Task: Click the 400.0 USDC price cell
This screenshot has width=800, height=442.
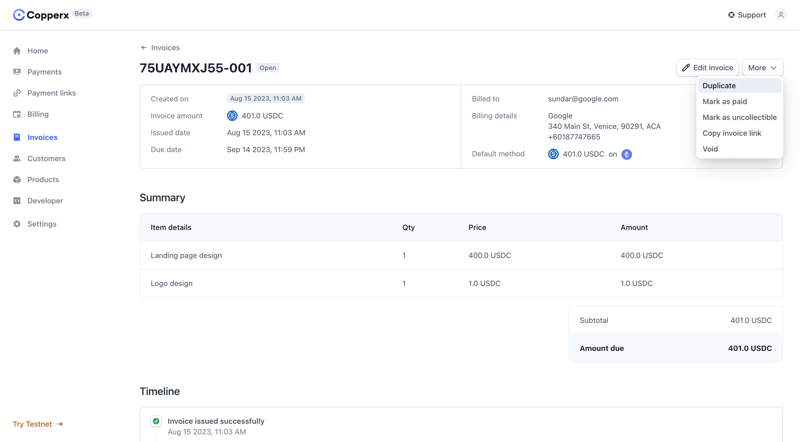Action: 490,255
